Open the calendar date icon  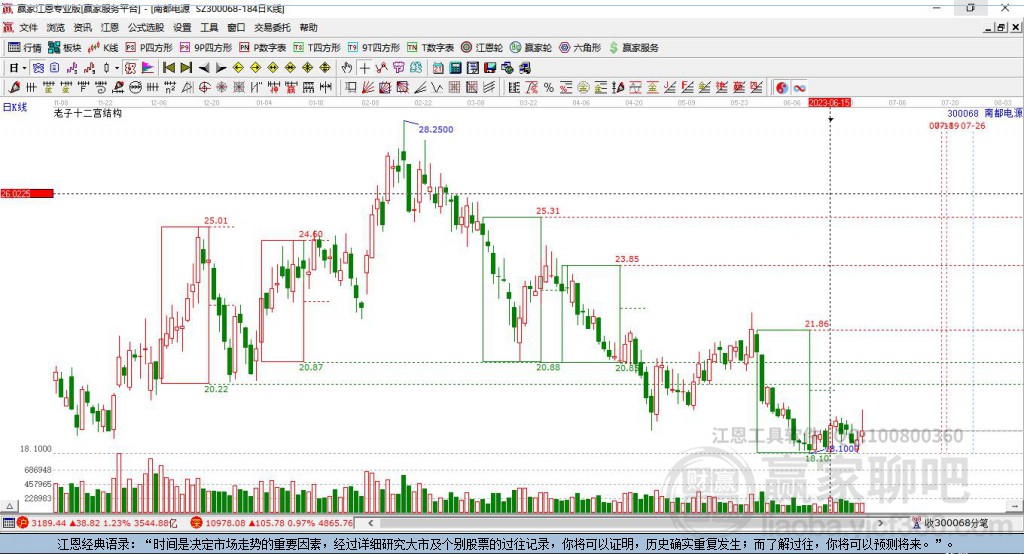pos(438,68)
